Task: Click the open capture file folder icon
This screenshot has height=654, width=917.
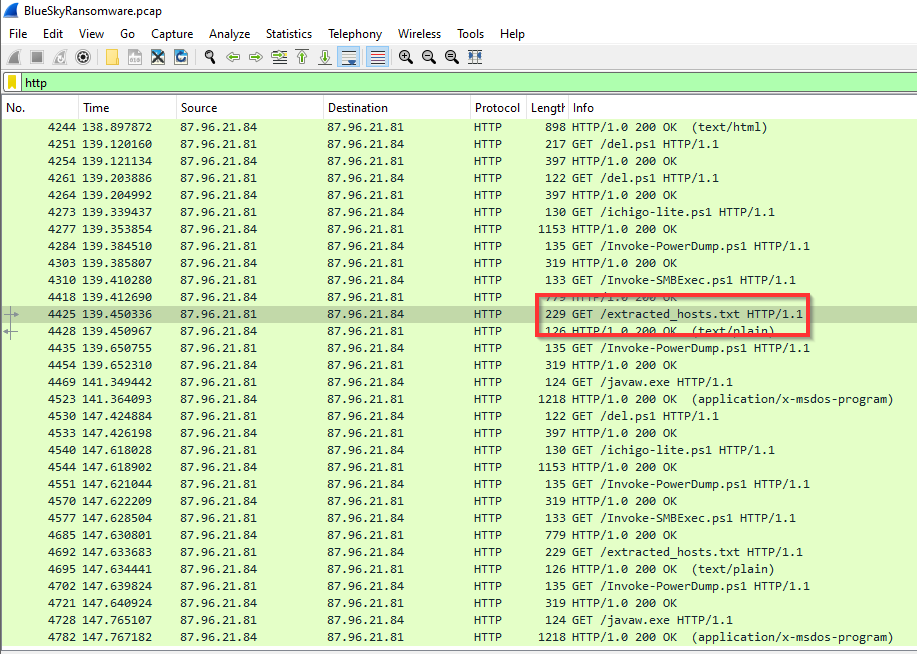Action: [112, 57]
